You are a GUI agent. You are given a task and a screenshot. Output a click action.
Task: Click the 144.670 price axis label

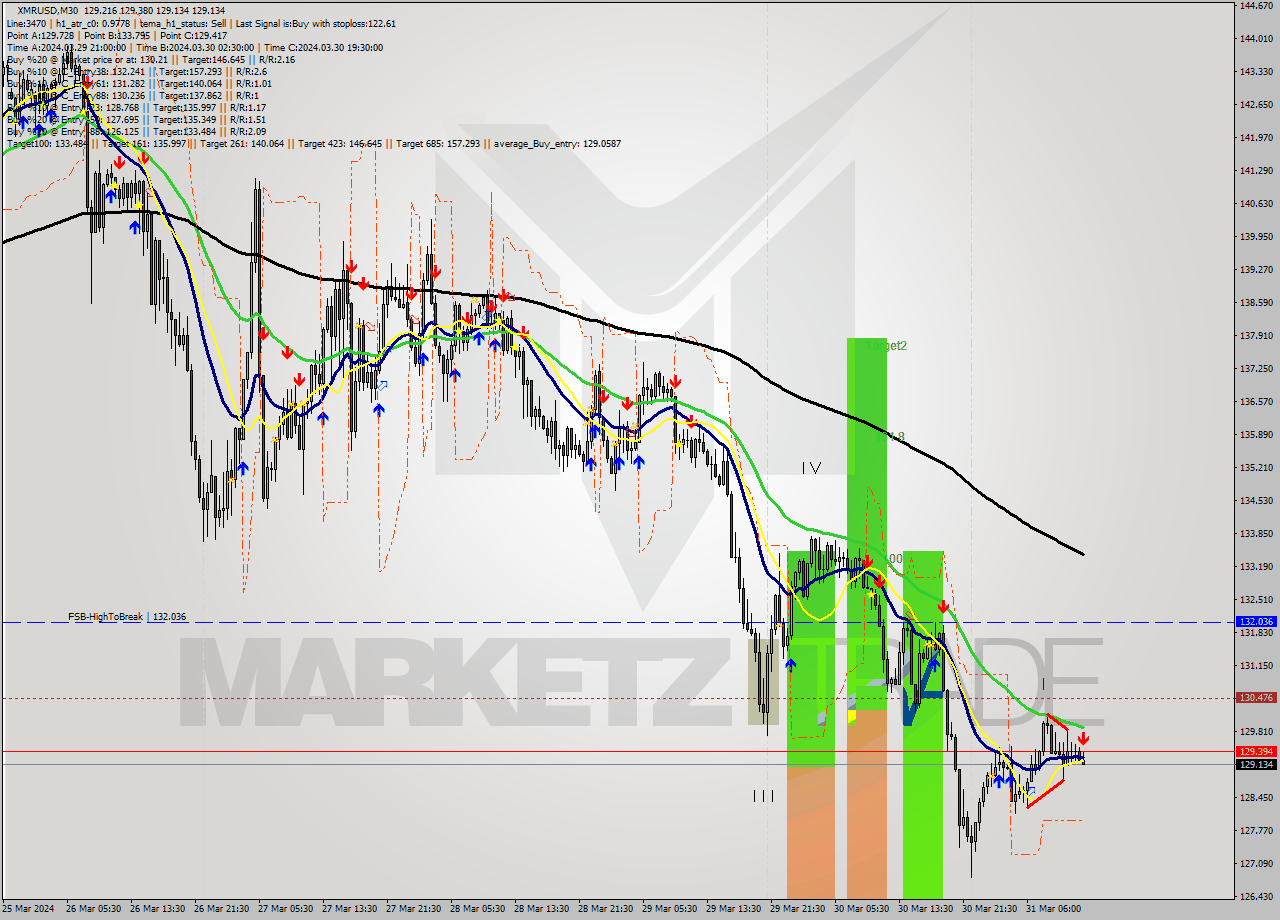click(x=1256, y=6)
